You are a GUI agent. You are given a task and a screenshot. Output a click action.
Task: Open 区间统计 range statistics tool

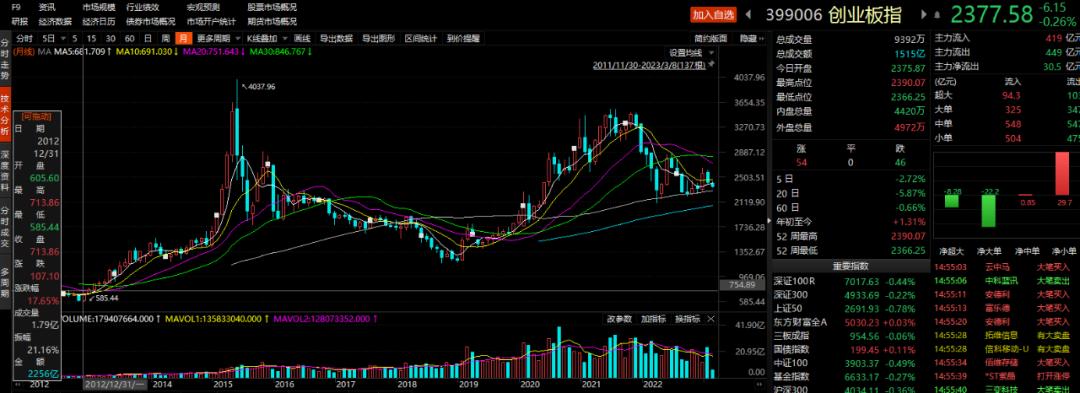[421, 39]
